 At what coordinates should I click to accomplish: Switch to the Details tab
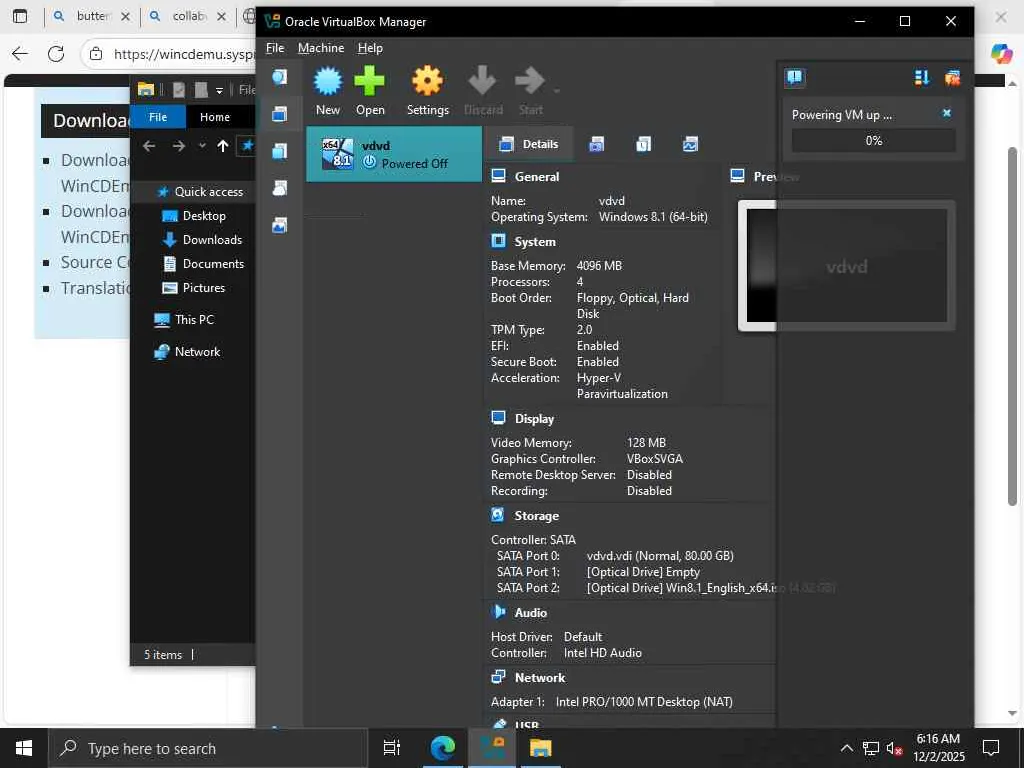coord(528,144)
